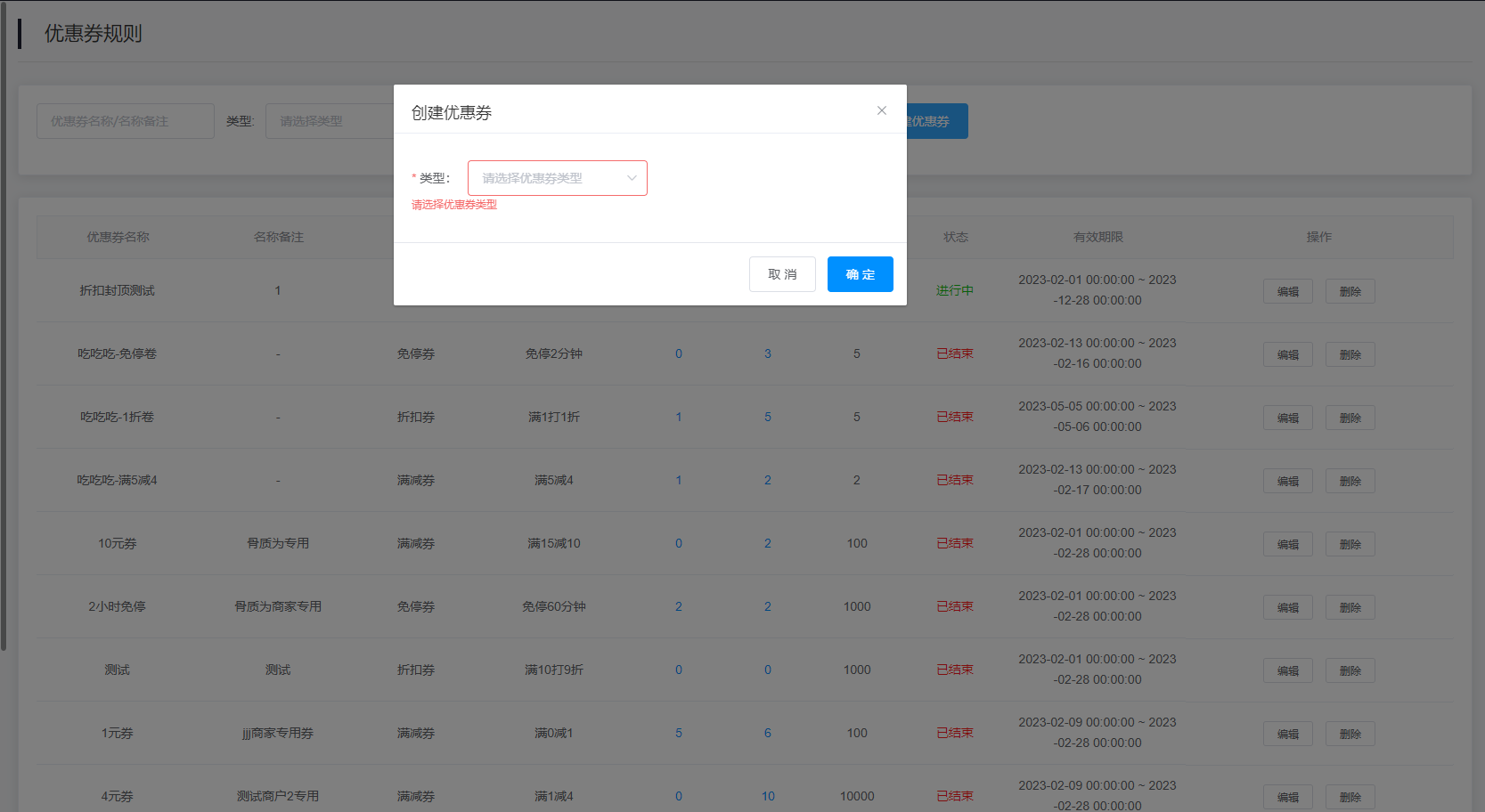Edit the 吃吃吃-免停卷 coupon
The height and width of the screenshot is (812, 1485).
click(1287, 354)
